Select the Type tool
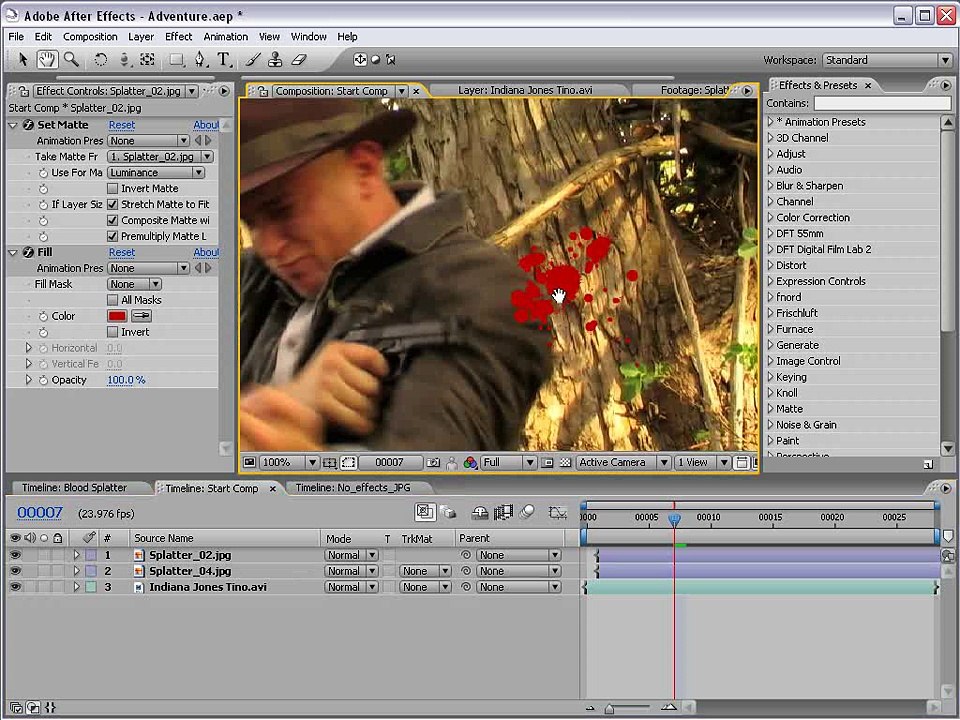Image resolution: width=960 pixels, height=720 pixels. [x=223, y=59]
